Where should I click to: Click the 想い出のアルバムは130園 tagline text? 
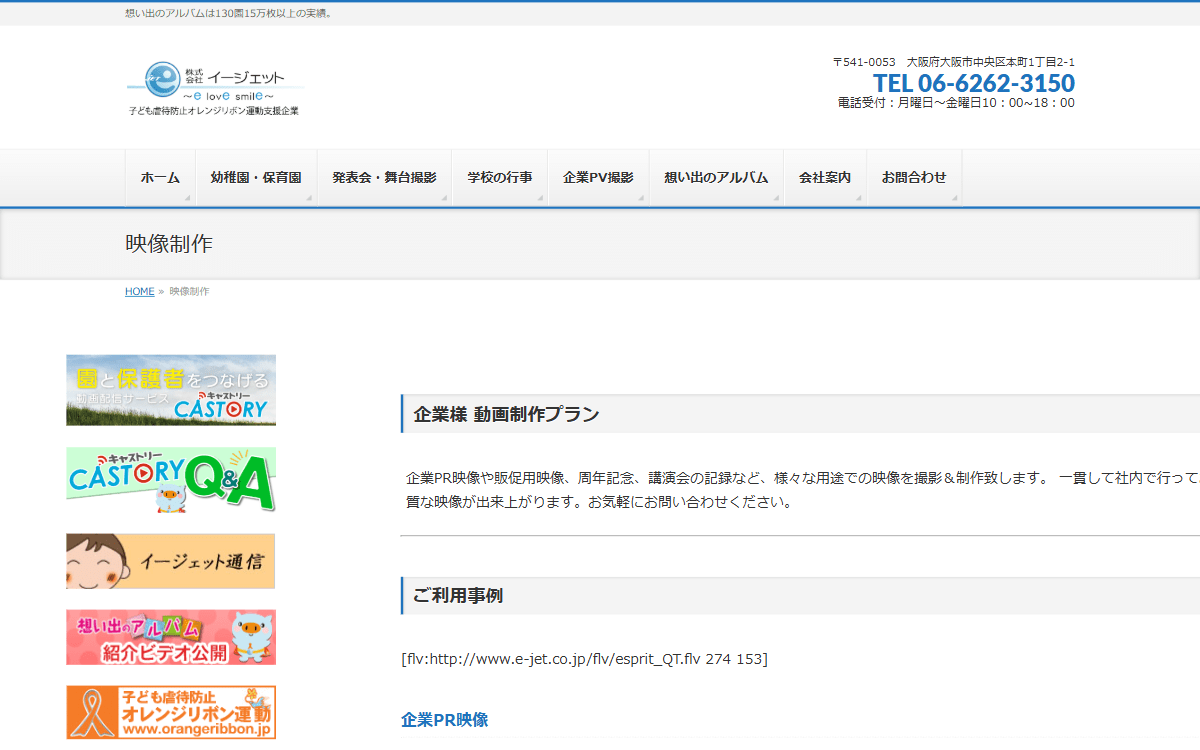229,13
